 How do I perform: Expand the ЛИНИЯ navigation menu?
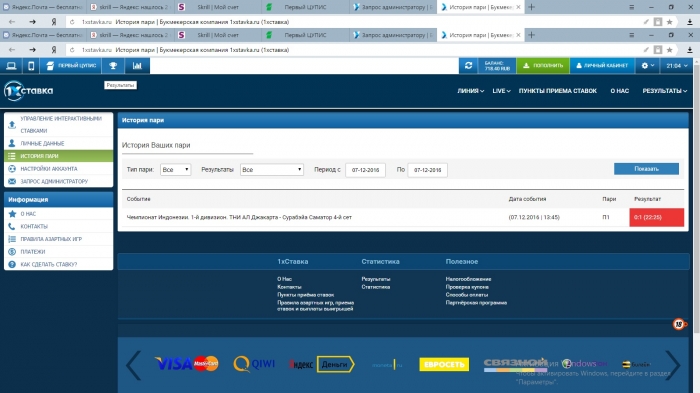coord(470,91)
